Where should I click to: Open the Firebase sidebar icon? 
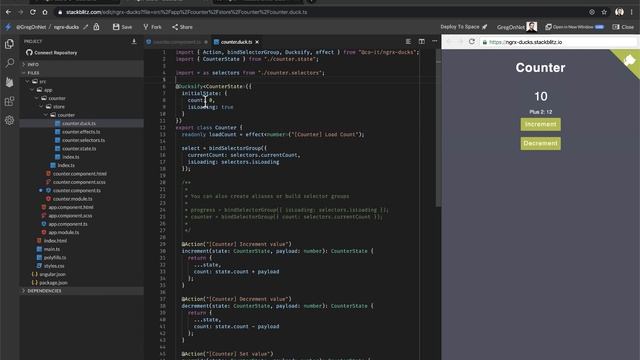(x=9, y=82)
